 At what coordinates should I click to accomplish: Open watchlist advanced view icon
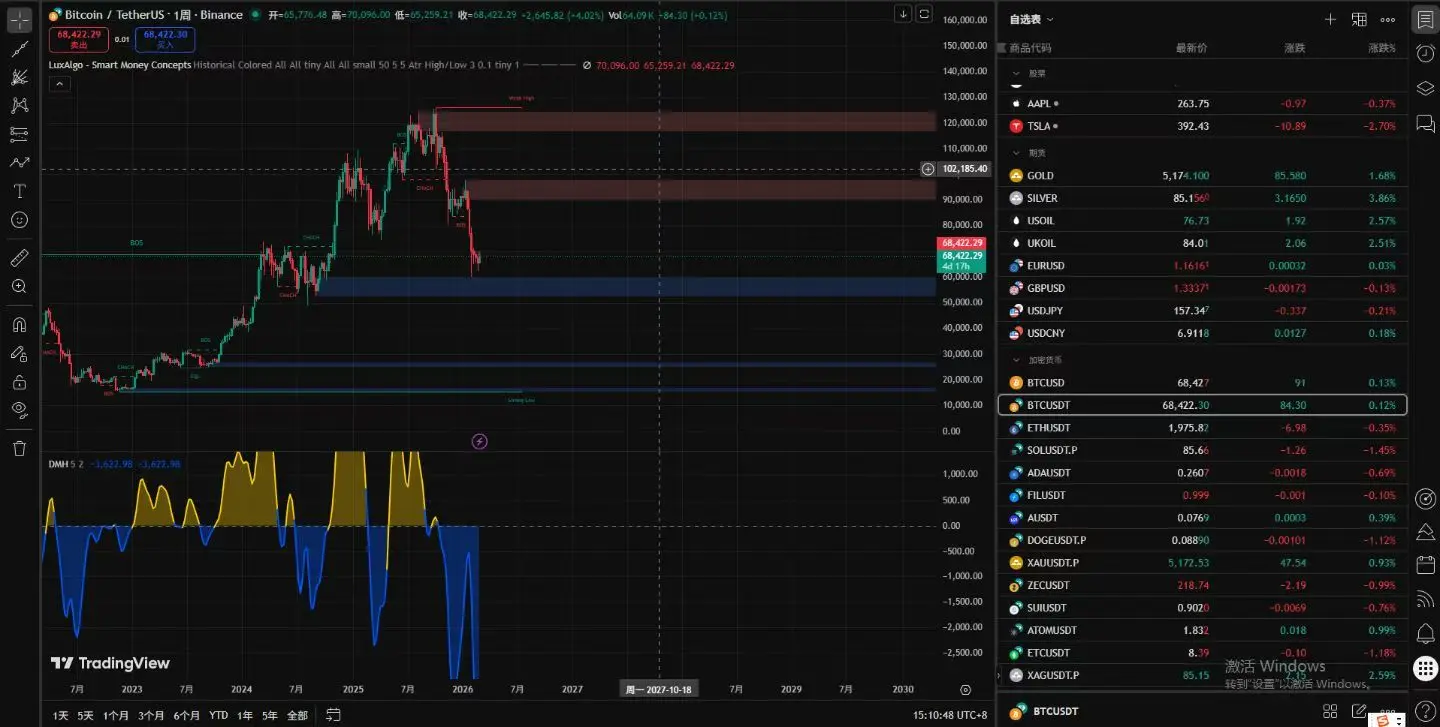tap(1359, 19)
